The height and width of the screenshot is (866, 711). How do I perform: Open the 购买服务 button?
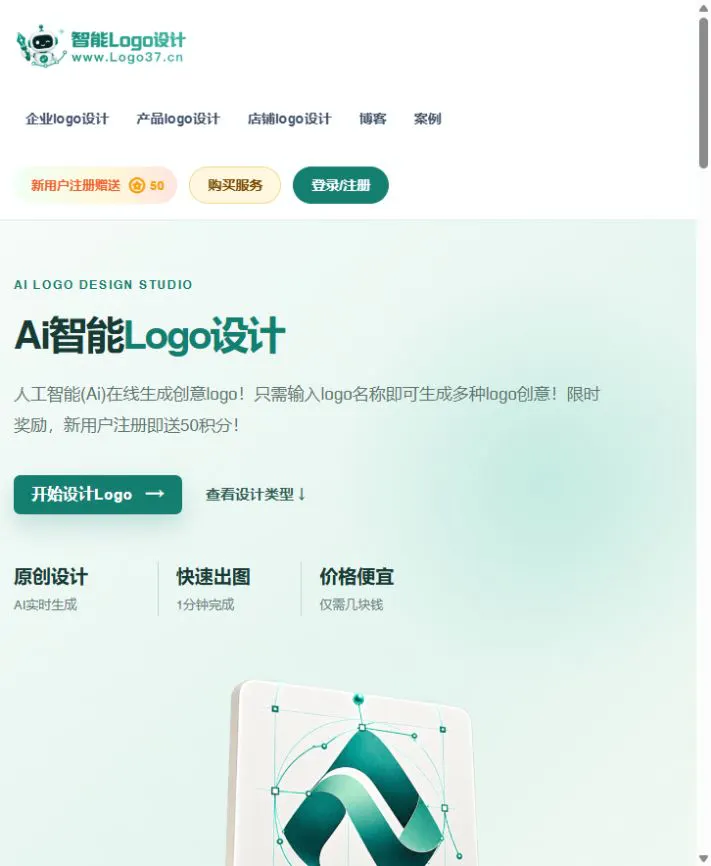[x=235, y=185]
